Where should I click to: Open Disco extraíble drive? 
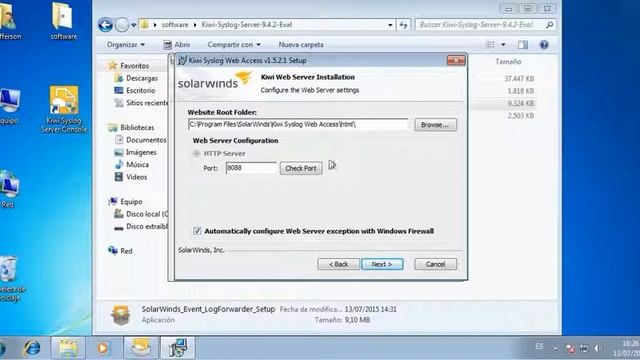pos(147,226)
